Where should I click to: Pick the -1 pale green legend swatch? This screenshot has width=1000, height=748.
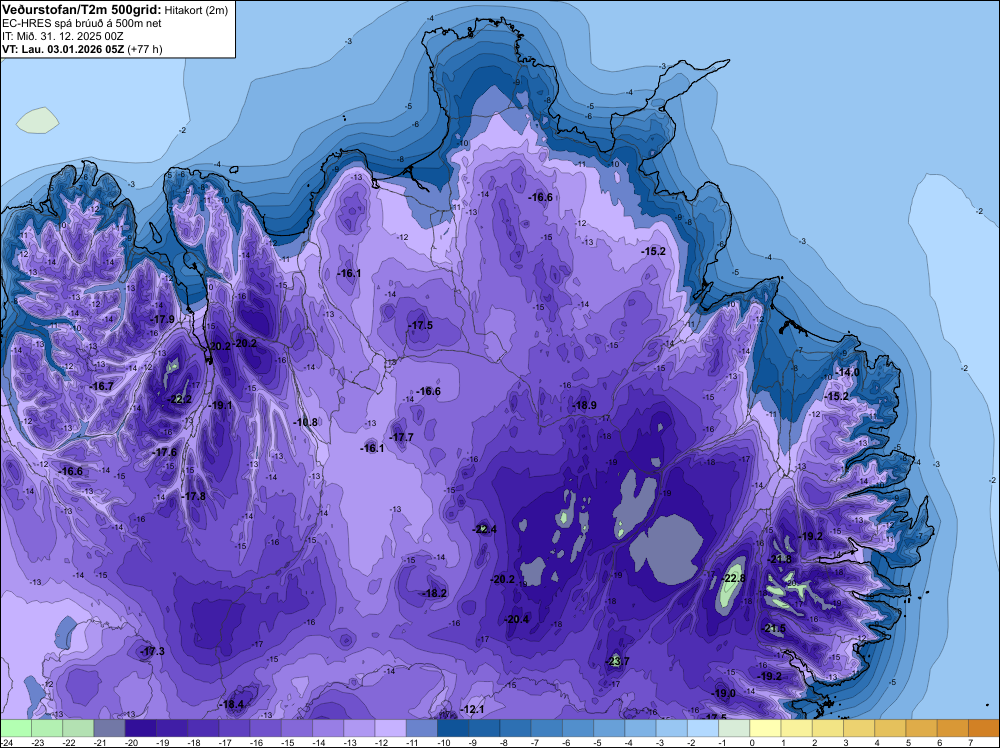tap(735, 728)
